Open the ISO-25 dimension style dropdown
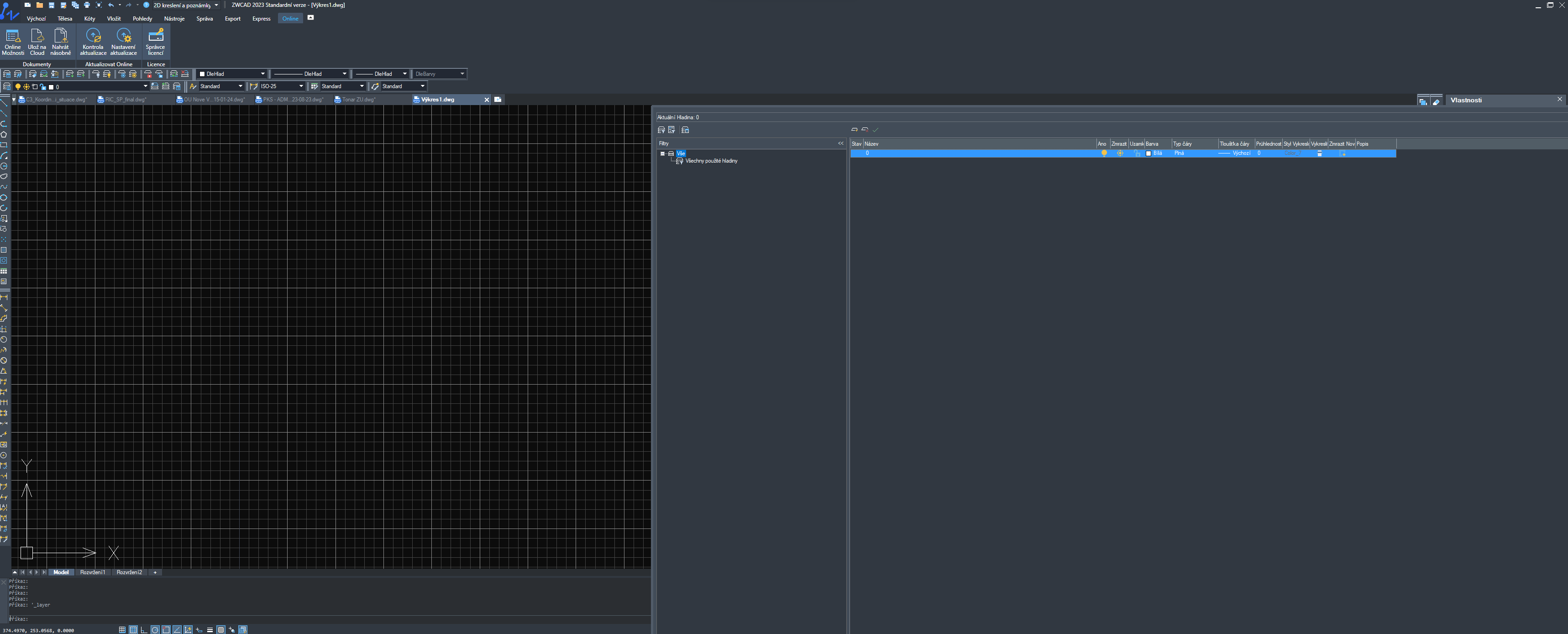Screen dimensions: 1568x634 pos(301,86)
